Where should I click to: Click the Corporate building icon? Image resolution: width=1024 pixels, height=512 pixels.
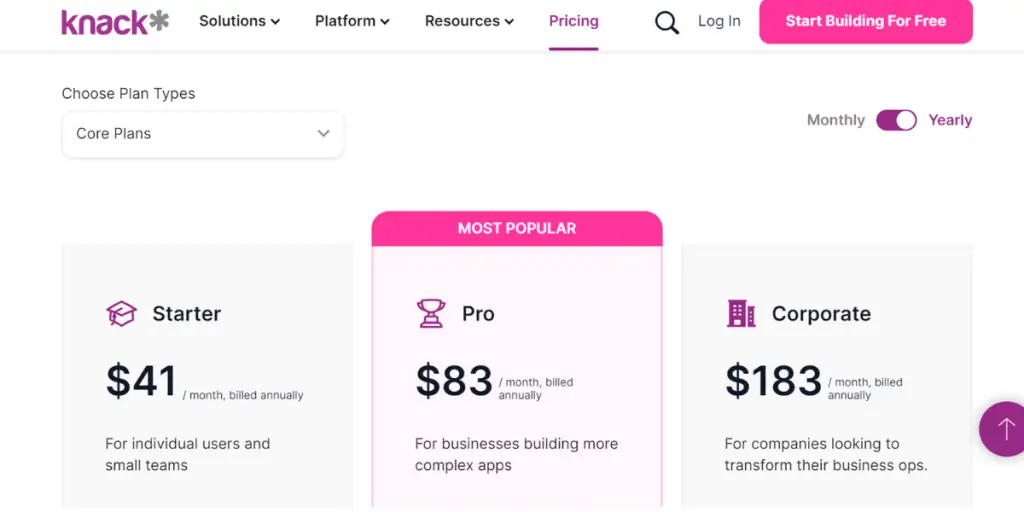point(741,313)
